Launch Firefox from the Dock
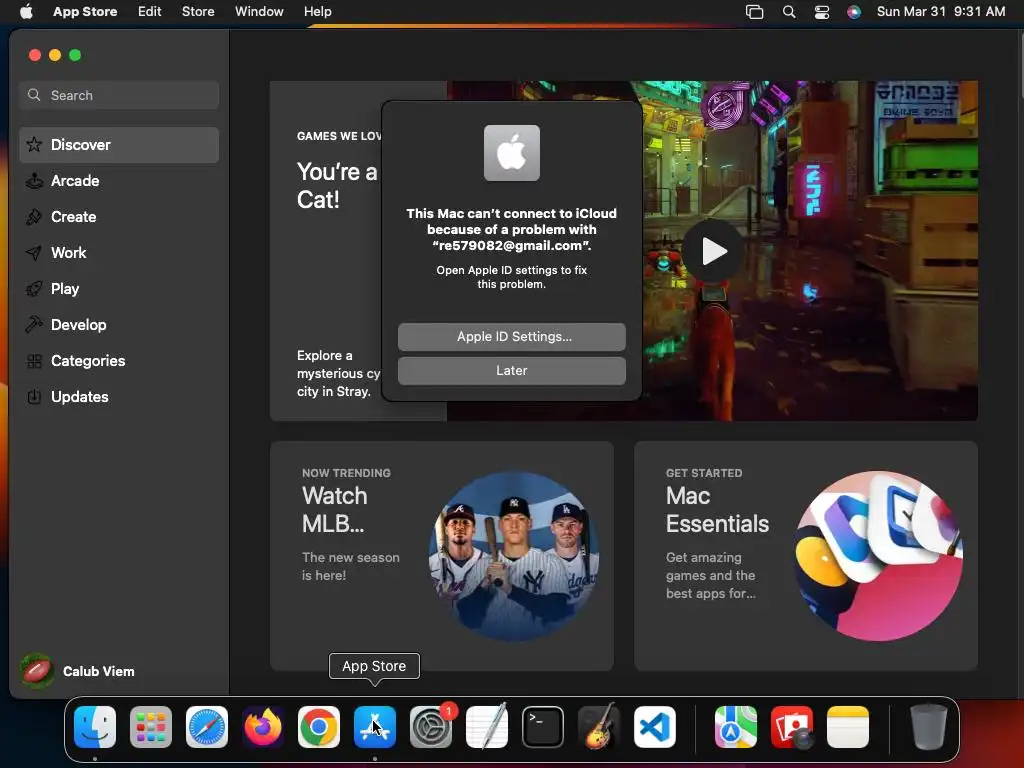 (x=263, y=727)
